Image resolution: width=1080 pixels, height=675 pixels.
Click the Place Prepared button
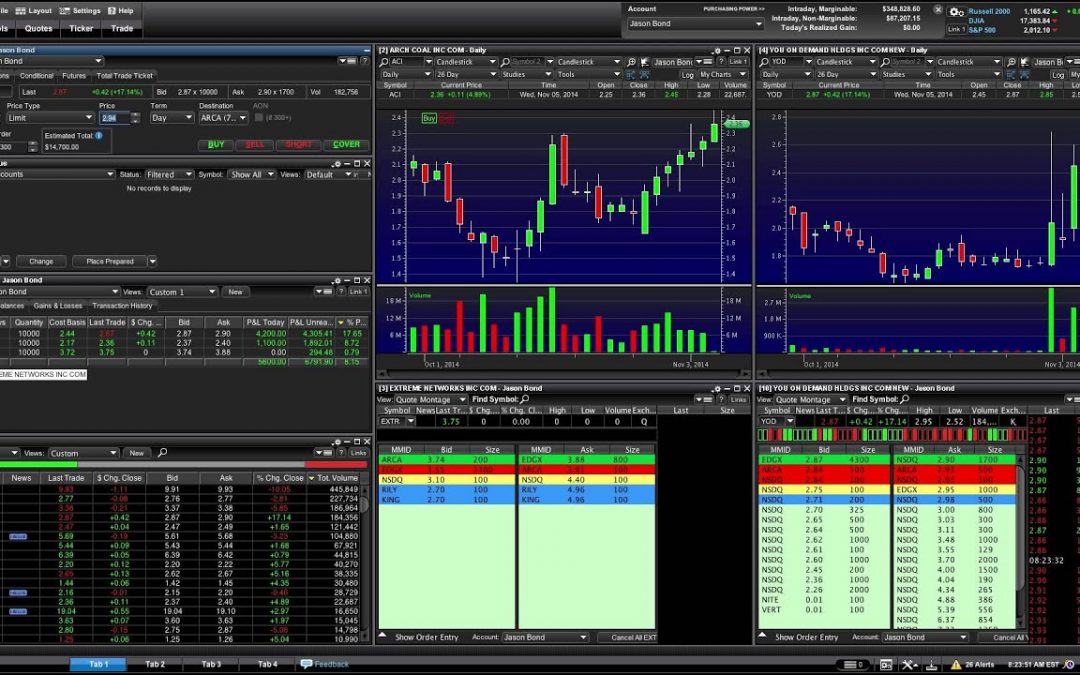pyautogui.click(x=110, y=262)
